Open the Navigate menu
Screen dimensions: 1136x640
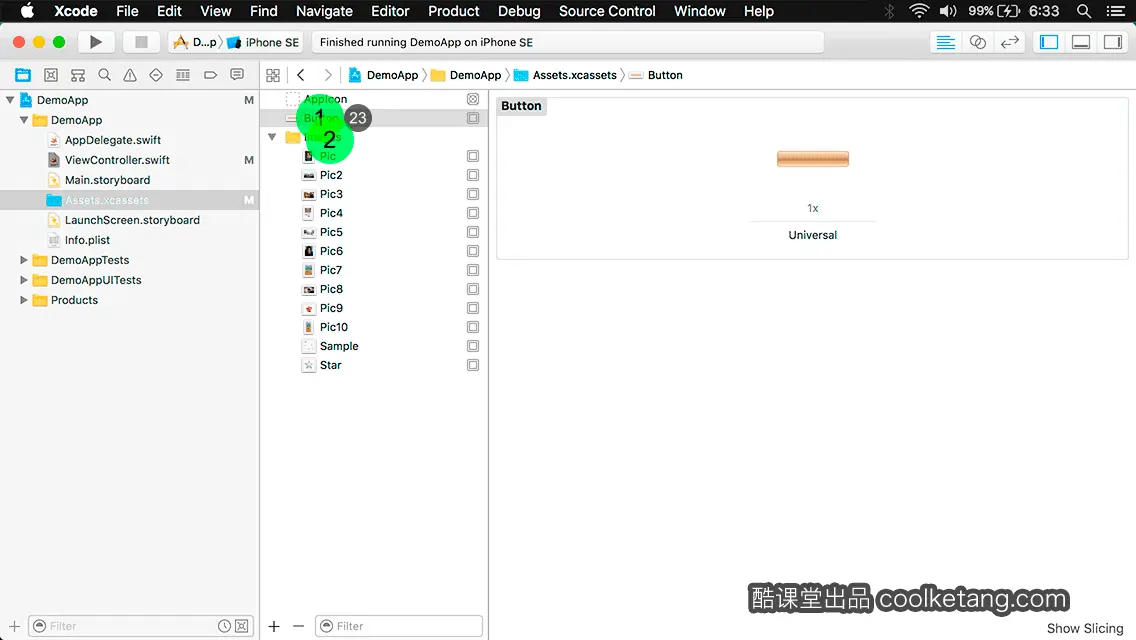point(324,11)
